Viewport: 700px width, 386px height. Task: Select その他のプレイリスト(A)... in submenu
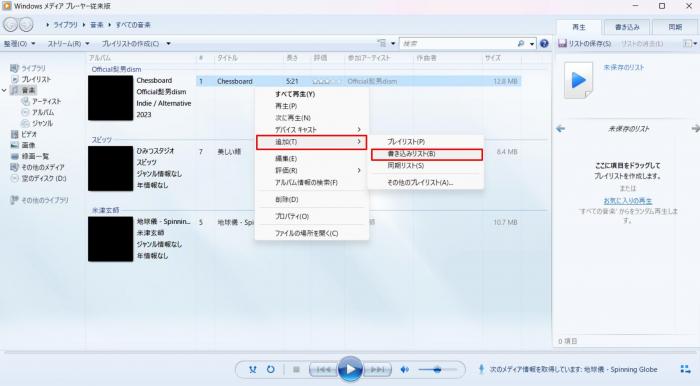[x=426, y=183]
